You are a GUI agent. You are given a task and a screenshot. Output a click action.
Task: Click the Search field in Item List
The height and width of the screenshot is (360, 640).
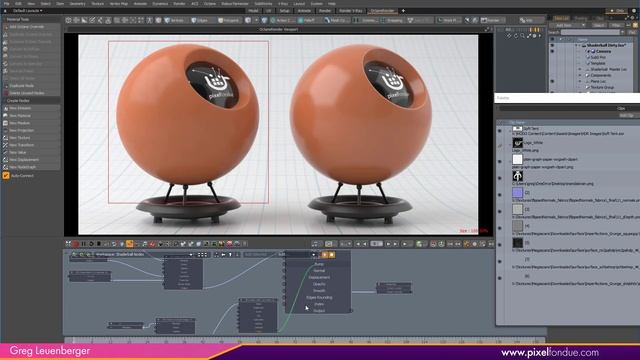point(590,32)
